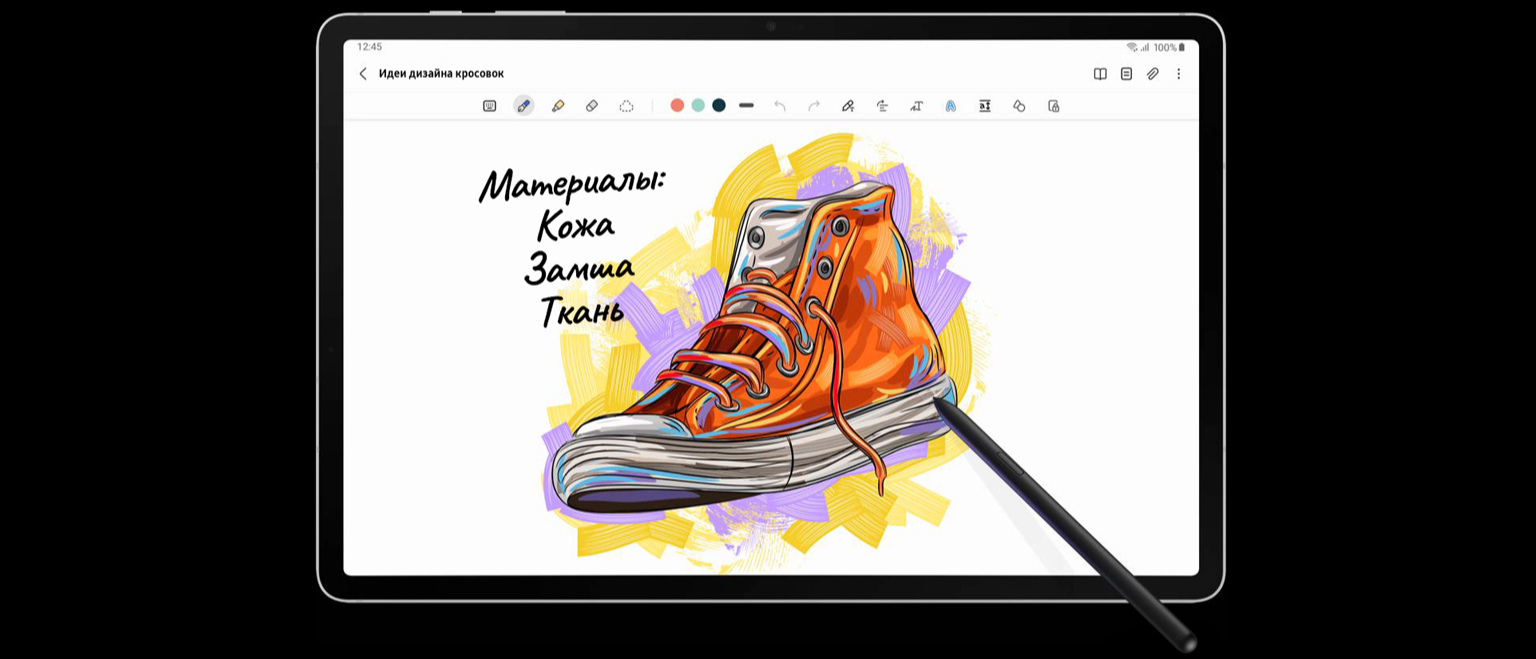
Task: Open the blue letter A style tool
Action: [x=951, y=106]
